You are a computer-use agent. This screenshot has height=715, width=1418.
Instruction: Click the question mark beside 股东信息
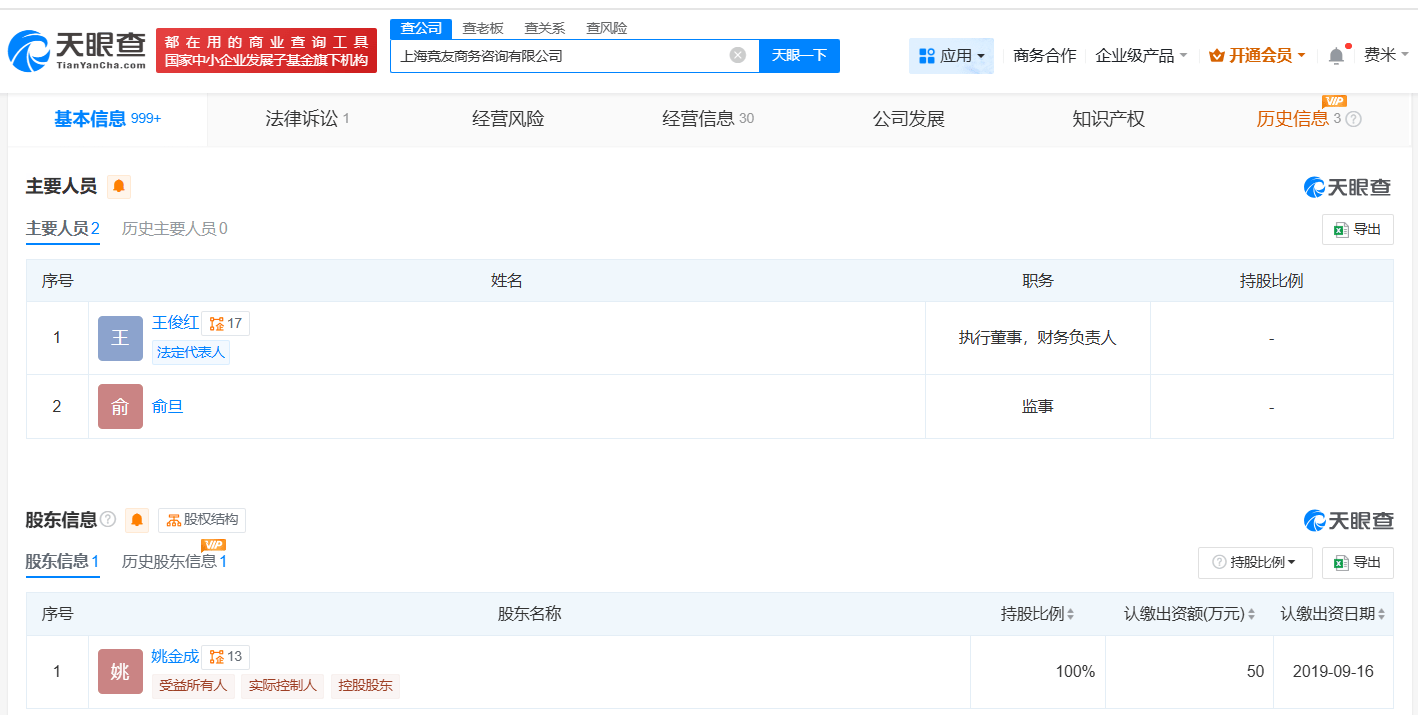click(x=108, y=520)
